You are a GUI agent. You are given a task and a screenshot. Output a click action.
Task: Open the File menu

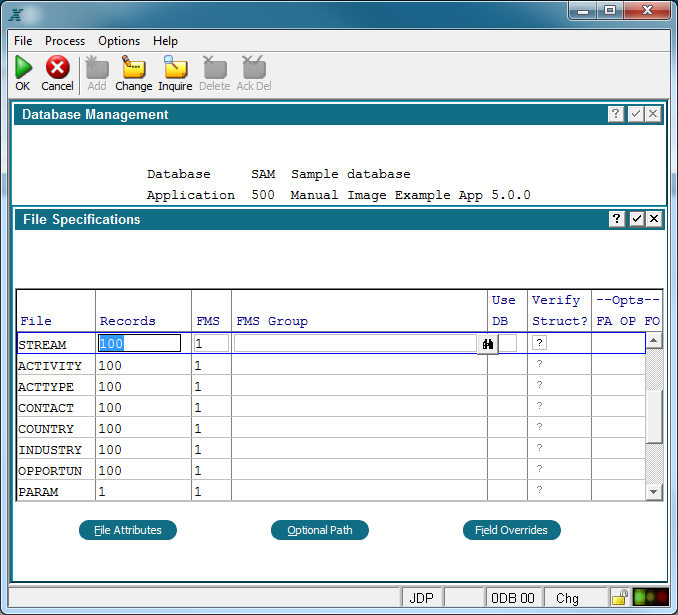pyautogui.click(x=23, y=41)
